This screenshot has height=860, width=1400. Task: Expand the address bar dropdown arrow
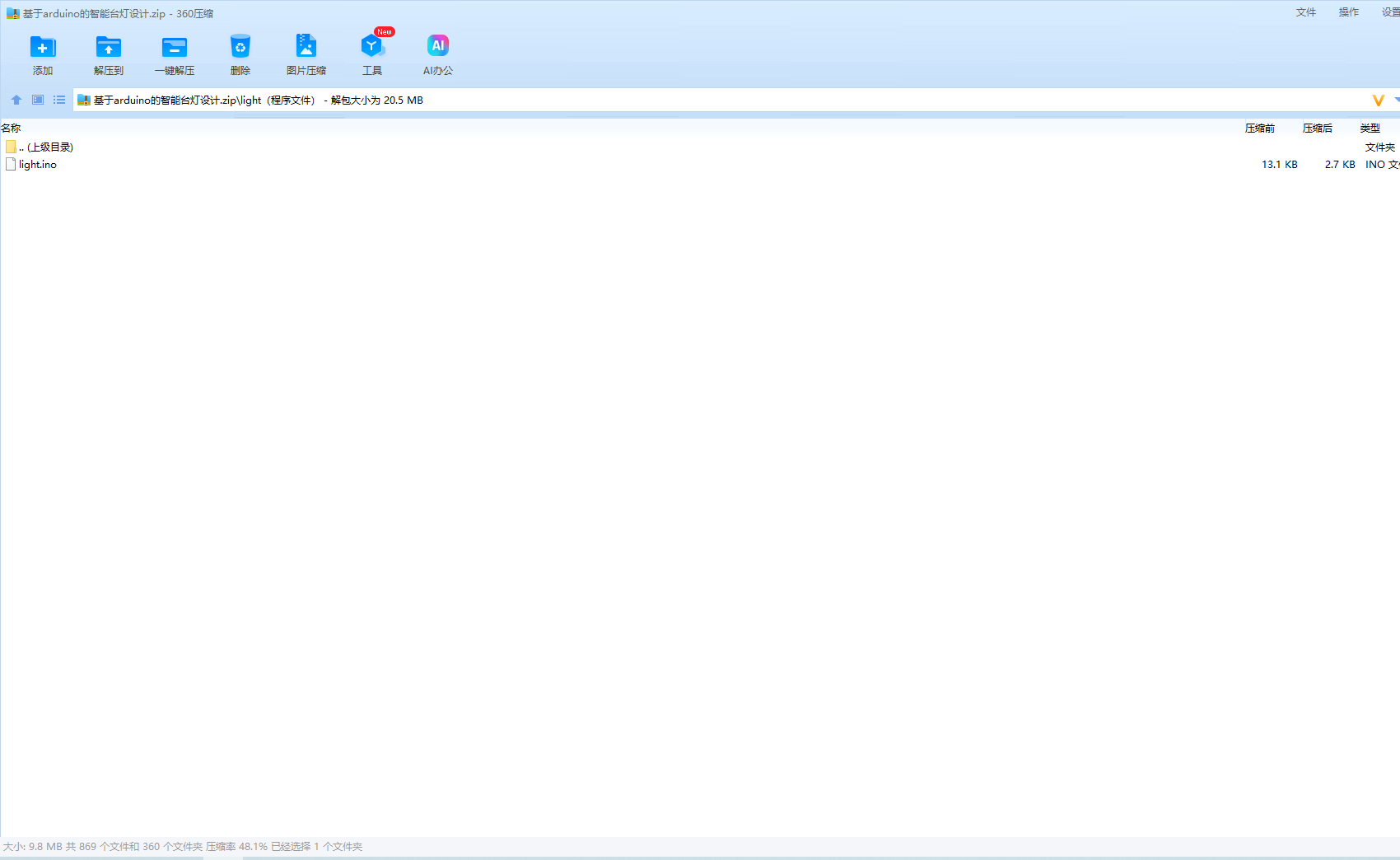pyautogui.click(x=1396, y=100)
